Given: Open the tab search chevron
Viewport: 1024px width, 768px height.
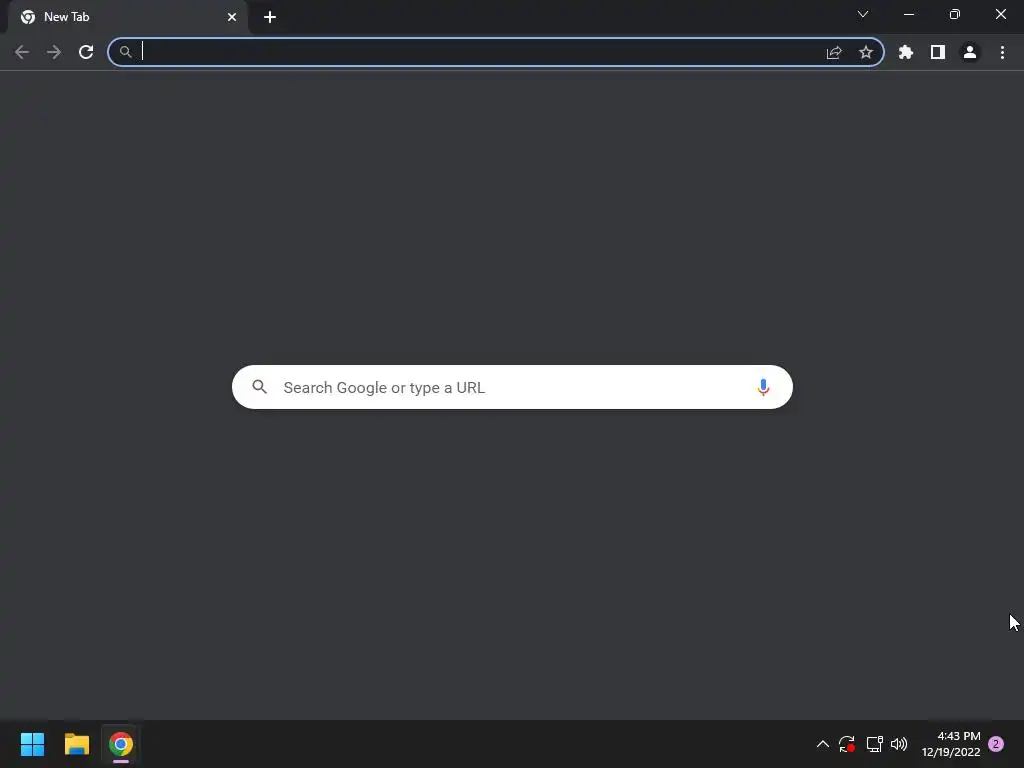Looking at the screenshot, I should [x=863, y=14].
